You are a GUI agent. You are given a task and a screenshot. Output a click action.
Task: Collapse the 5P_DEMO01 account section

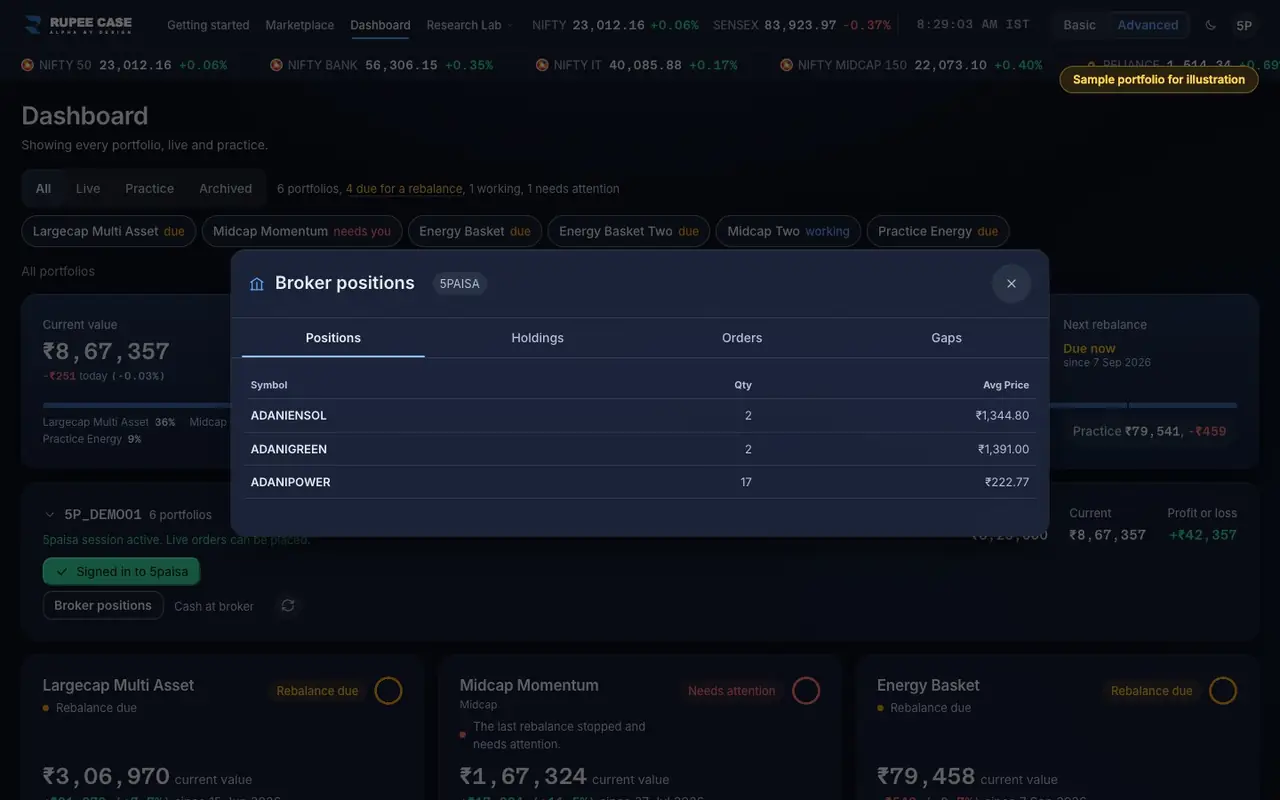click(x=50, y=515)
